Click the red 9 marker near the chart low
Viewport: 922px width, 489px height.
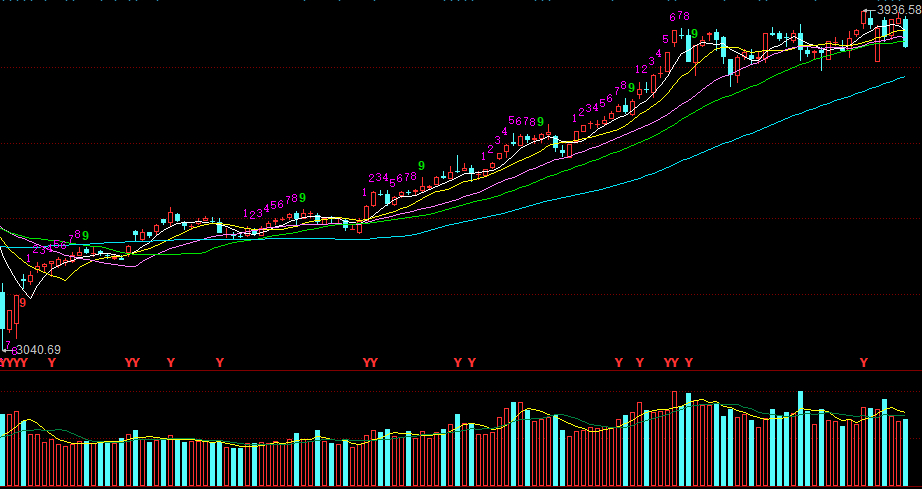click(22, 300)
